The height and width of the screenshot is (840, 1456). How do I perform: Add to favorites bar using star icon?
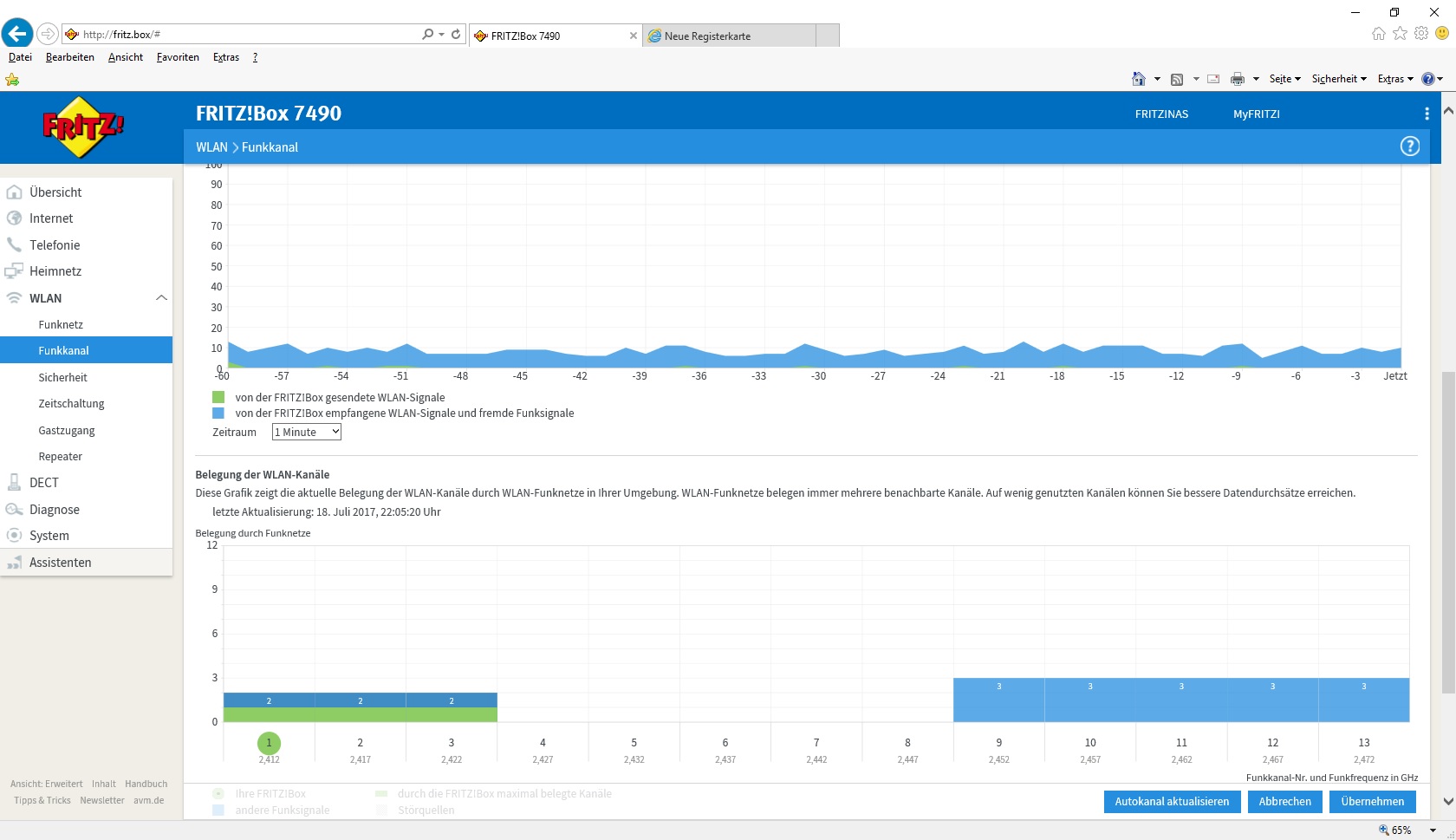pyautogui.click(x=12, y=80)
